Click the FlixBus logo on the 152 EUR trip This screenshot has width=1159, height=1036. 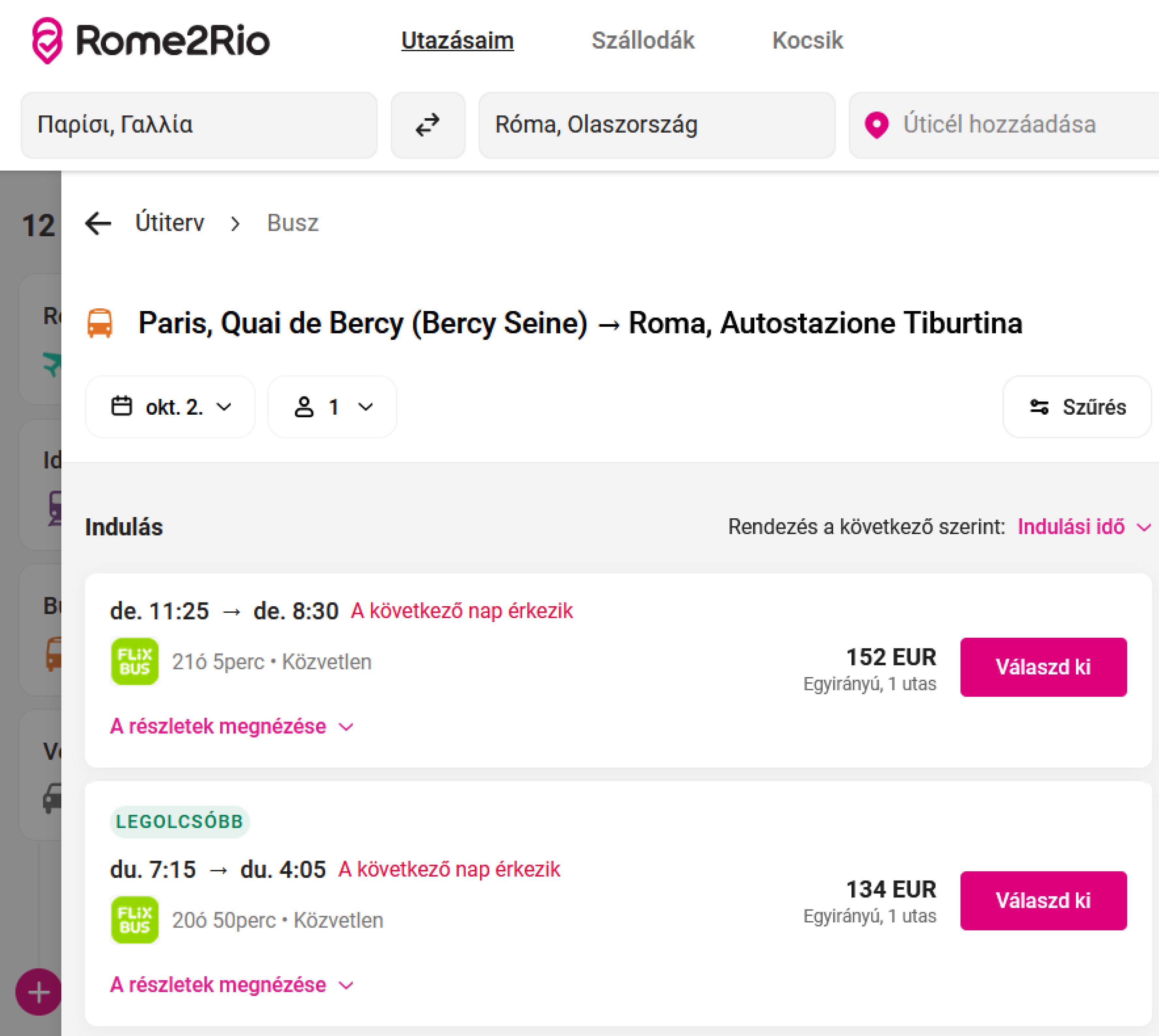pos(134,661)
